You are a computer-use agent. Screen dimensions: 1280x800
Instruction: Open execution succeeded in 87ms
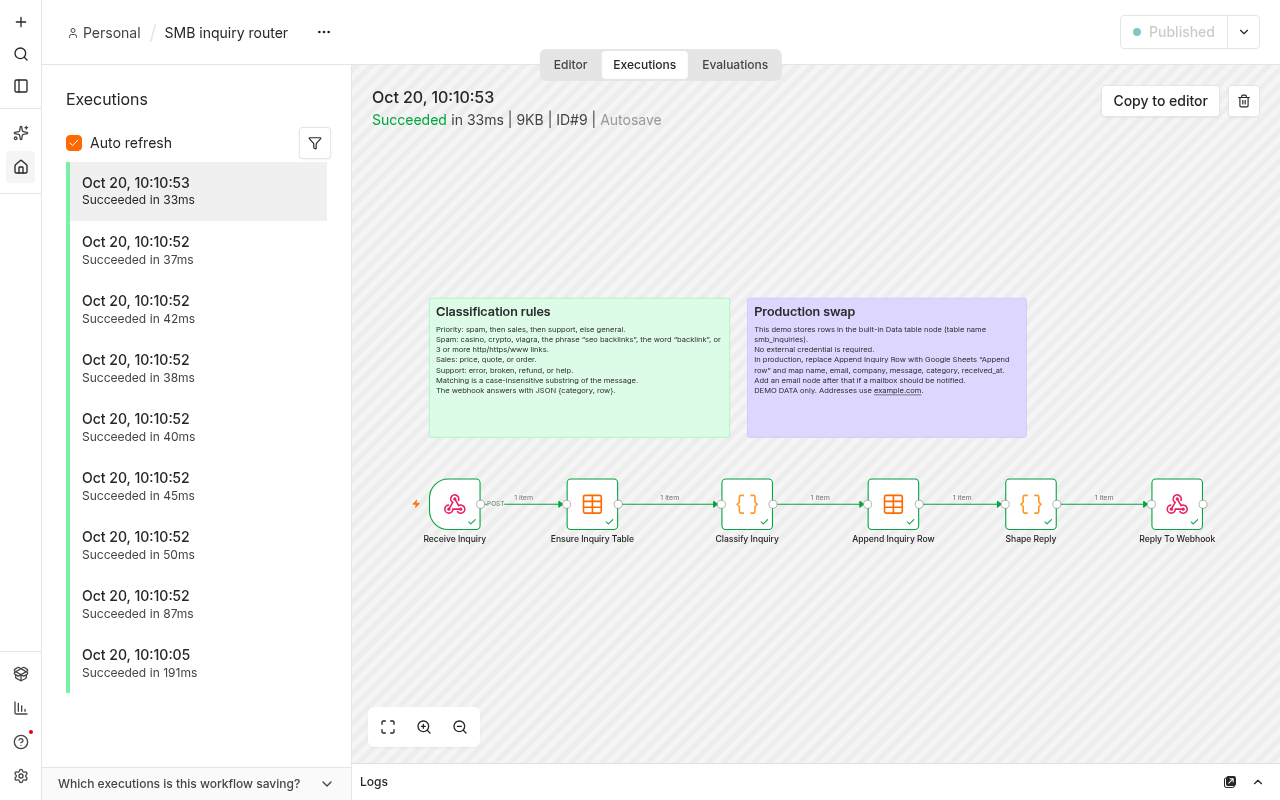point(198,605)
